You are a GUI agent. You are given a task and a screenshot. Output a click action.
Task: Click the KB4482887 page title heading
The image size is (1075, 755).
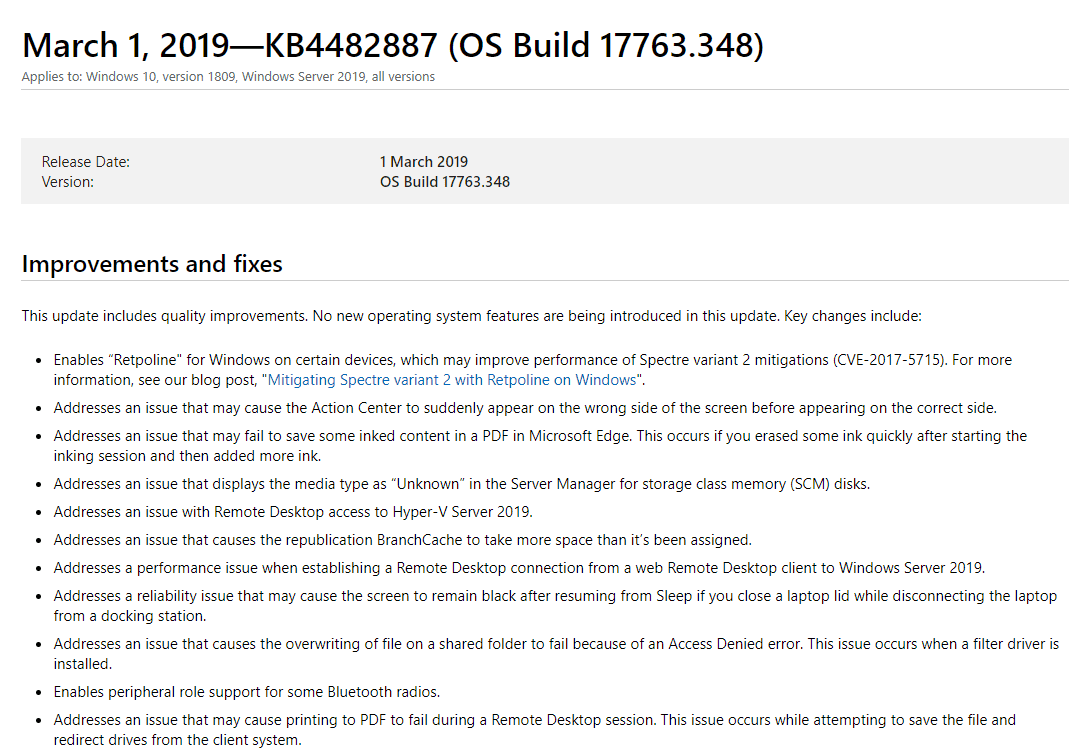393,45
